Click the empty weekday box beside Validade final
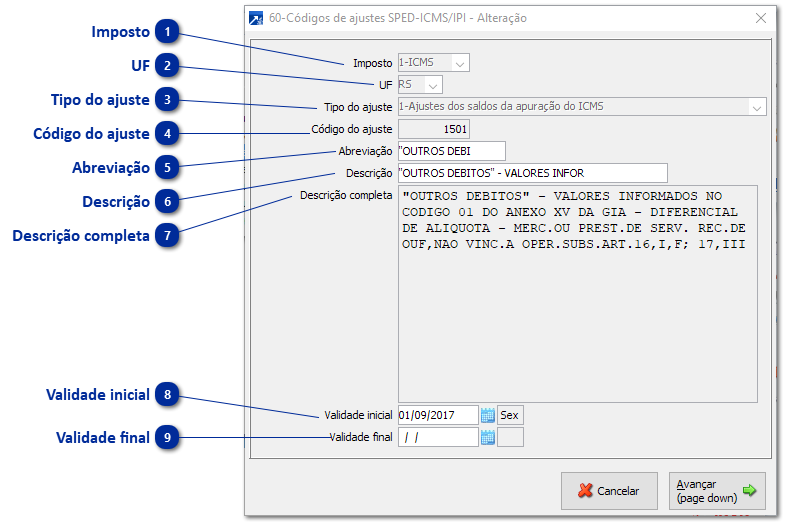Image resolution: width=790 pixels, height=527 pixels. click(x=510, y=437)
